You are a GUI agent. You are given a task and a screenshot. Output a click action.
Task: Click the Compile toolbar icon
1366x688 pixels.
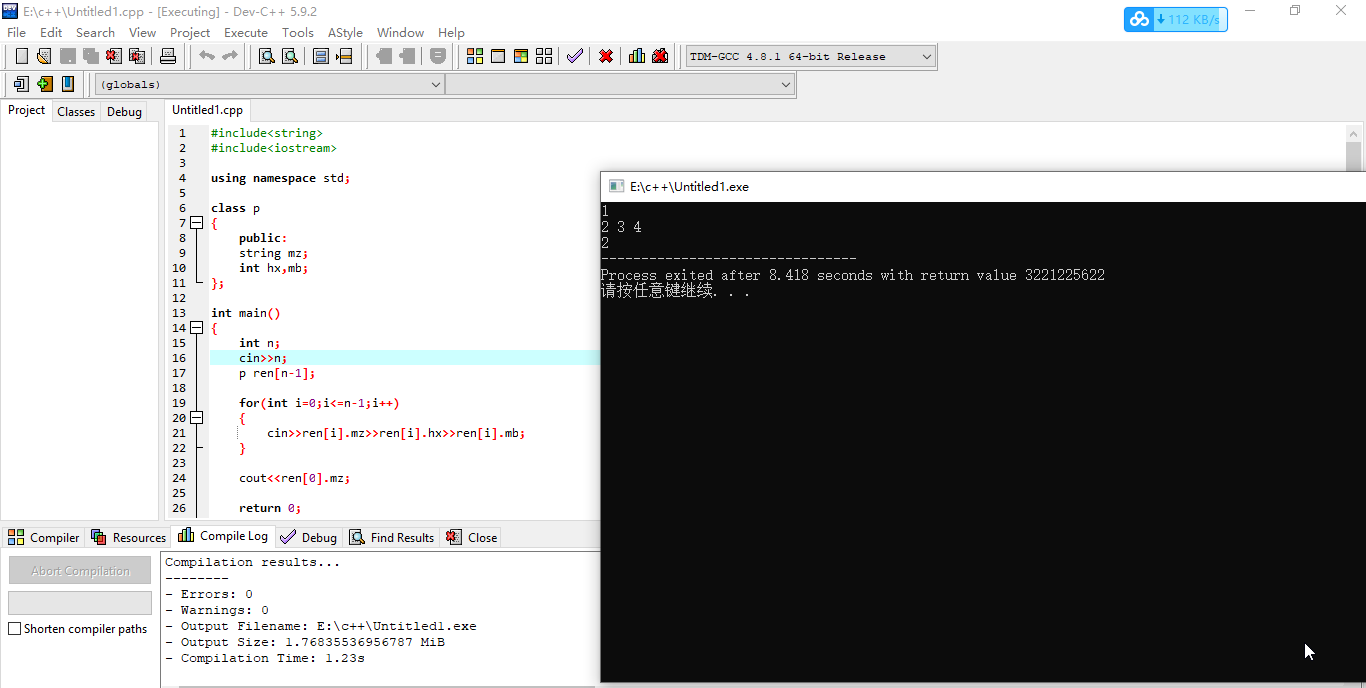(x=475, y=56)
